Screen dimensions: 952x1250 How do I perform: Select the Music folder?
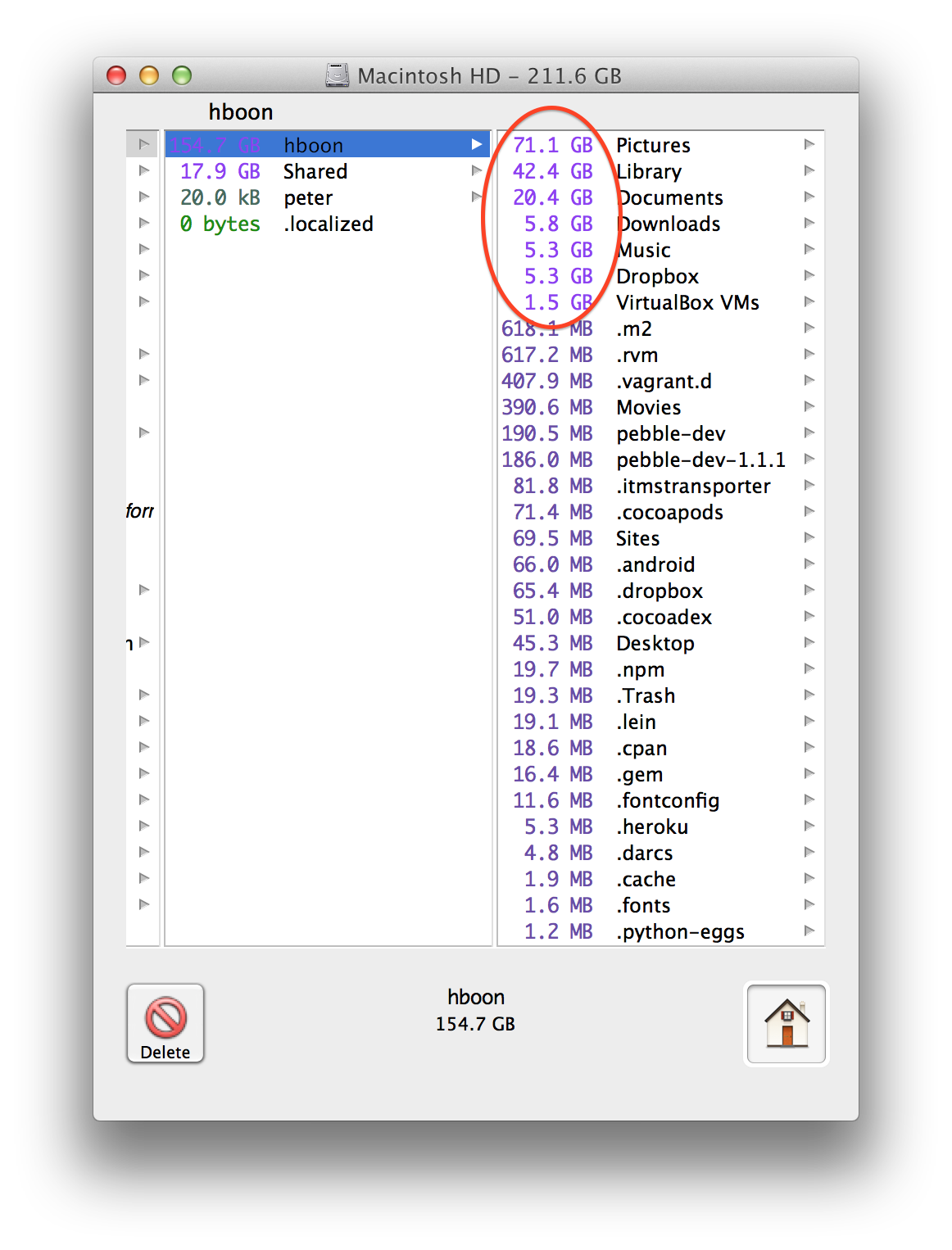coord(661,250)
